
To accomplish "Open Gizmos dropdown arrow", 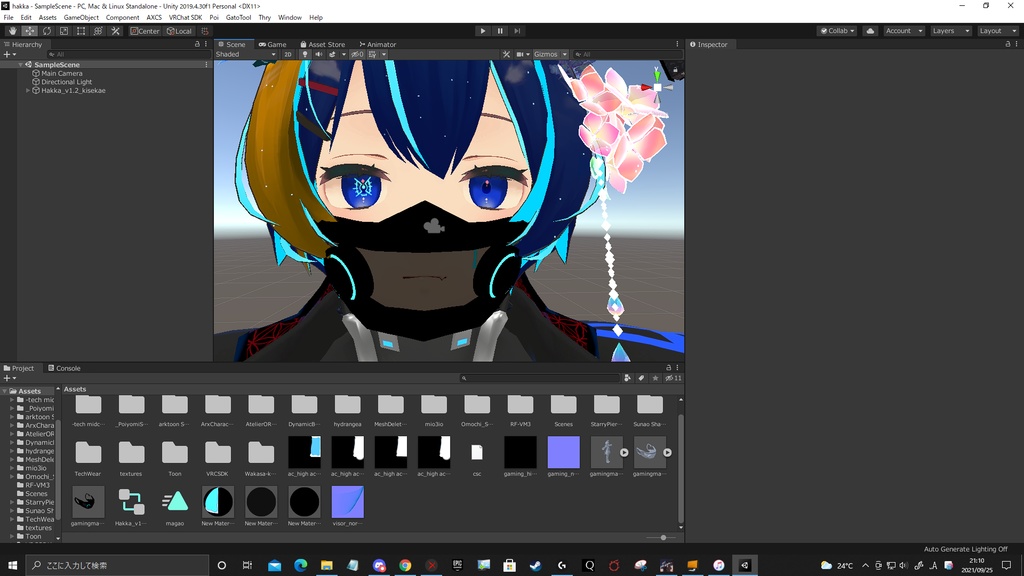I will (x=564, y=54).
